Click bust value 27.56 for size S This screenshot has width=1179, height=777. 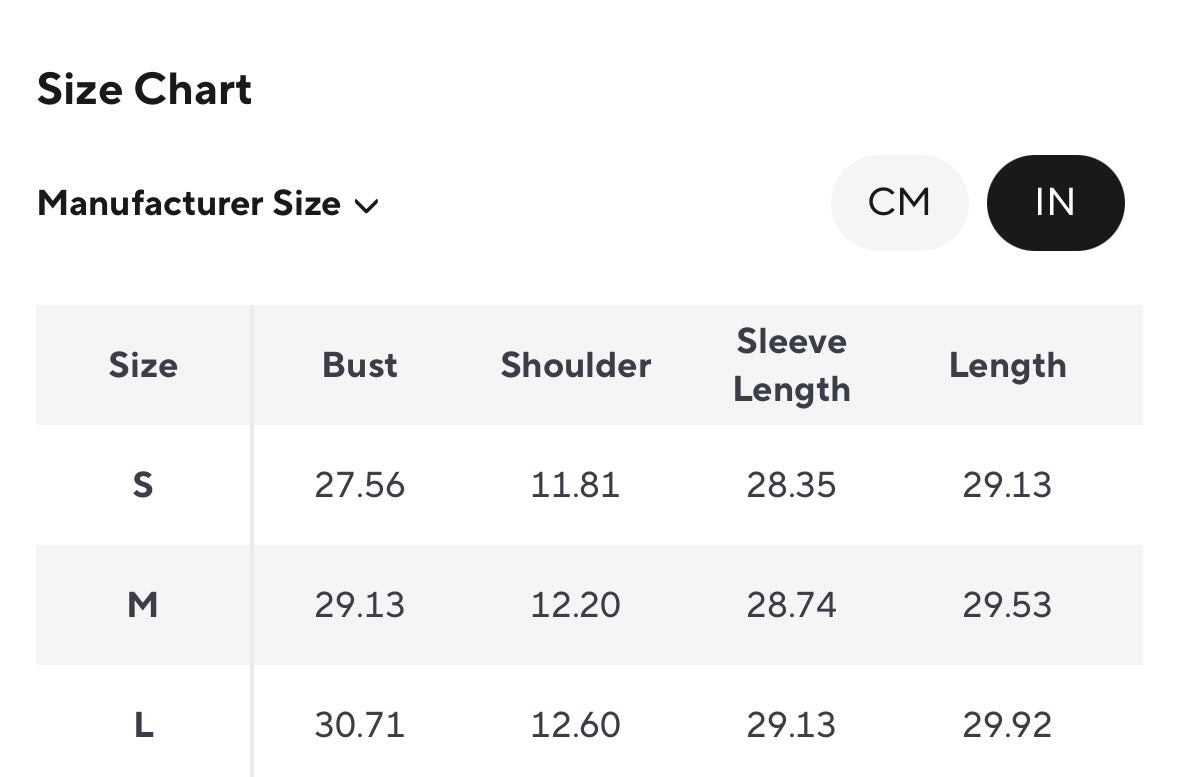360,485
